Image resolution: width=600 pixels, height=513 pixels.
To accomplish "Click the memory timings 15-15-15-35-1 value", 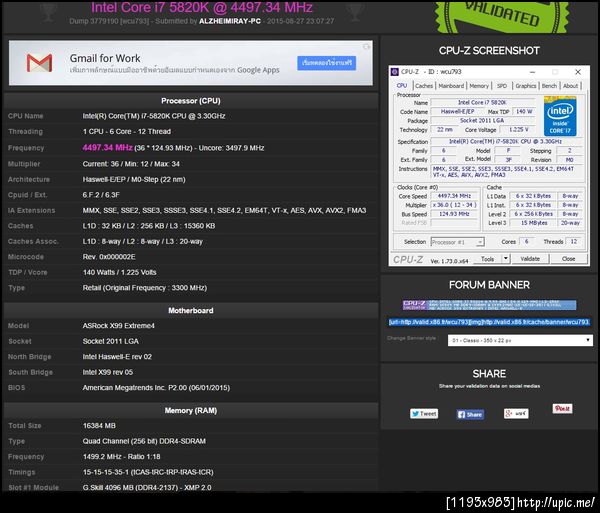I will pos(148,472).
